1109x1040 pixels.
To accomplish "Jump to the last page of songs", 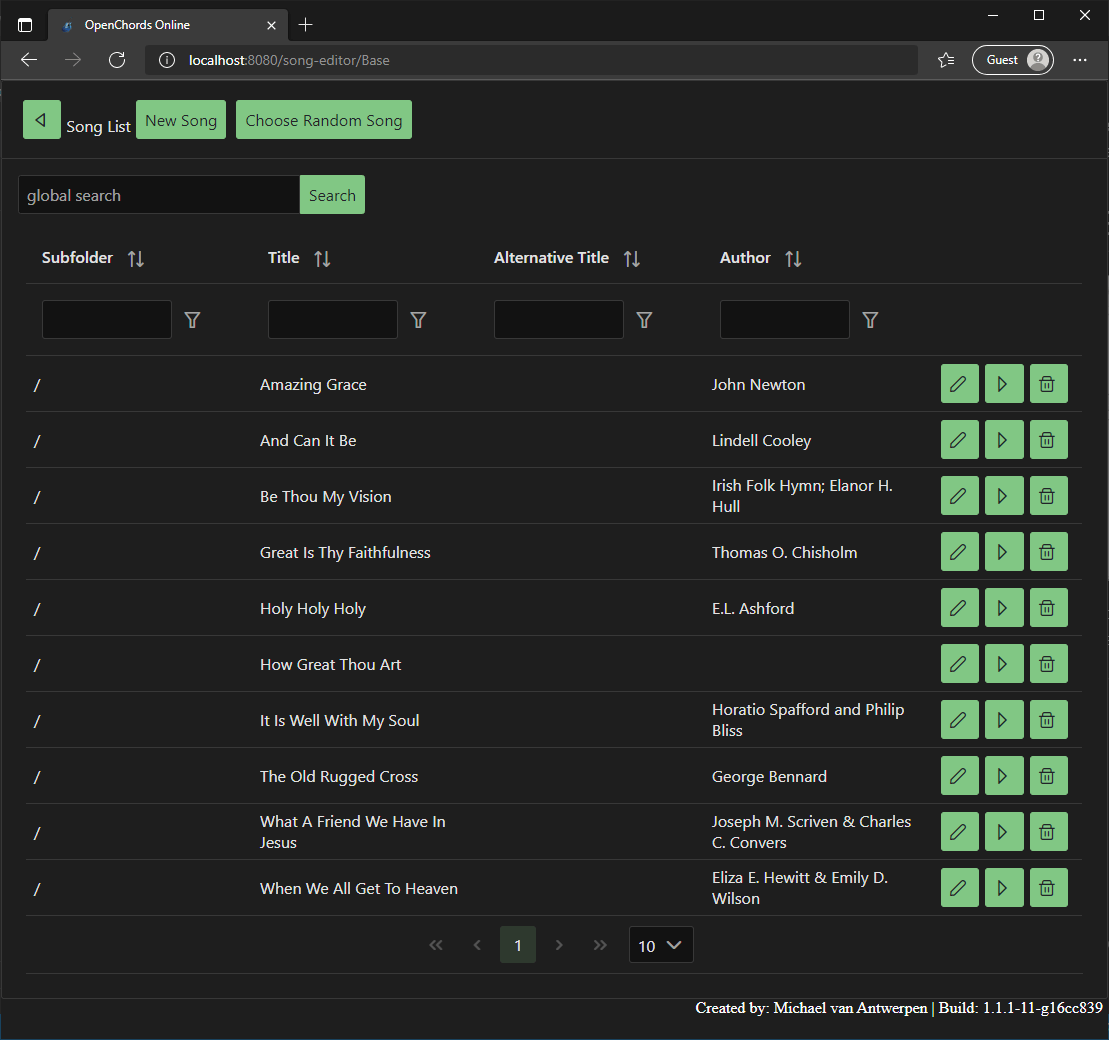I will [x=600, y=944].
